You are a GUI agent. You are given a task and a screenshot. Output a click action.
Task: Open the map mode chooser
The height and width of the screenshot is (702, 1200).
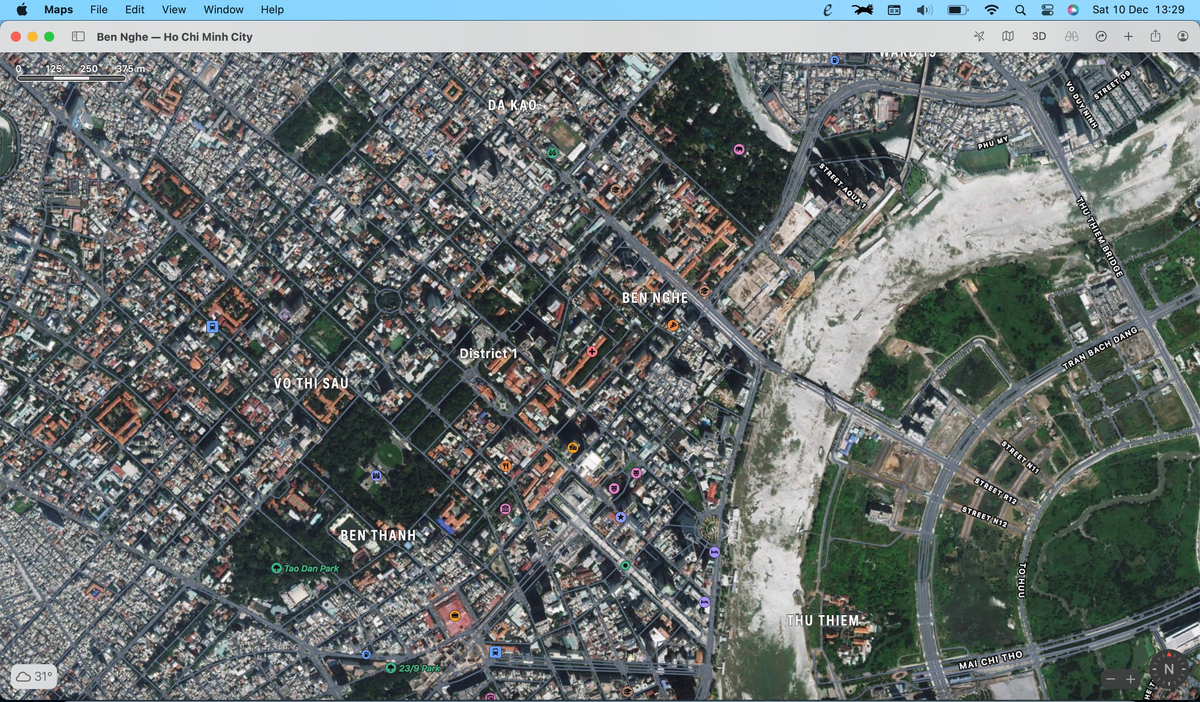pyautogui.click(x=1008, y=37)
